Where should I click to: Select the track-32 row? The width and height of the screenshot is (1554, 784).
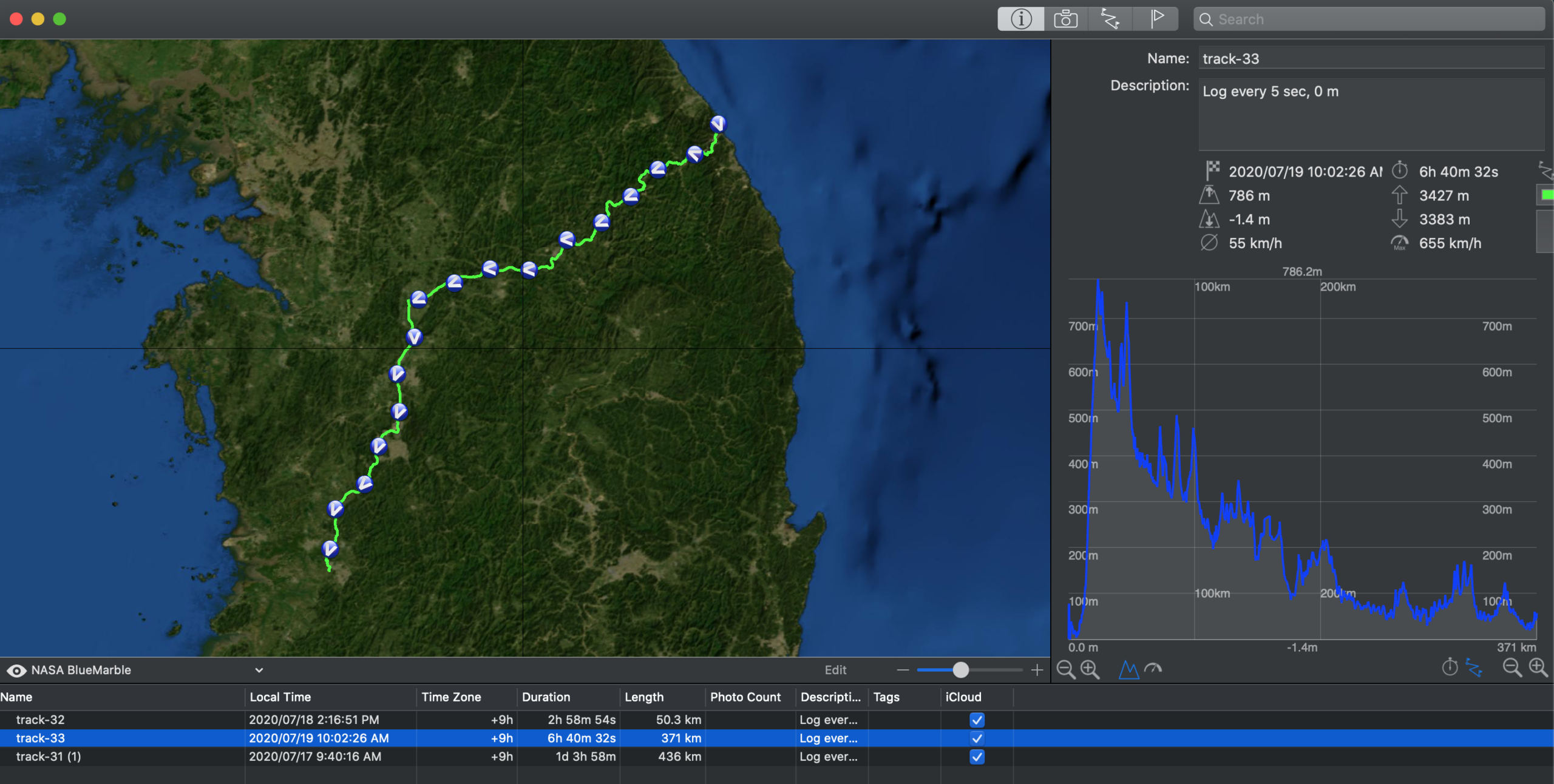(777, 720)
